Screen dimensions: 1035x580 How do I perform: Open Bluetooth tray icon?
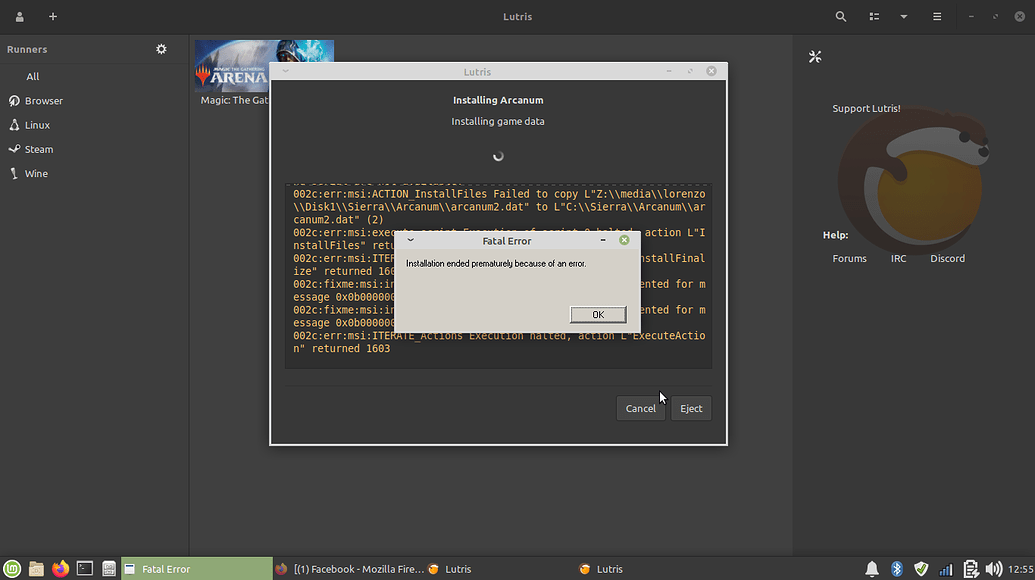pos(896,569)
